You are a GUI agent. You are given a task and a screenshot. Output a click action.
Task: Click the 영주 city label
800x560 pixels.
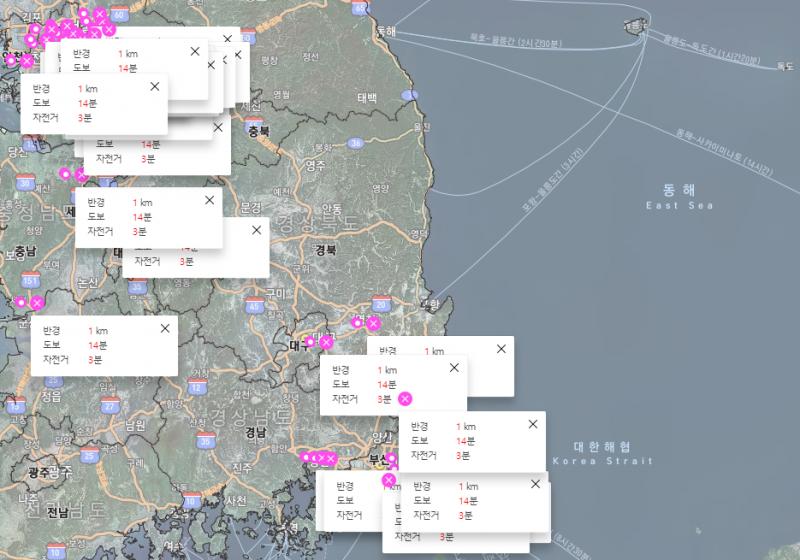pyautogui.click(x=315, y=165)
